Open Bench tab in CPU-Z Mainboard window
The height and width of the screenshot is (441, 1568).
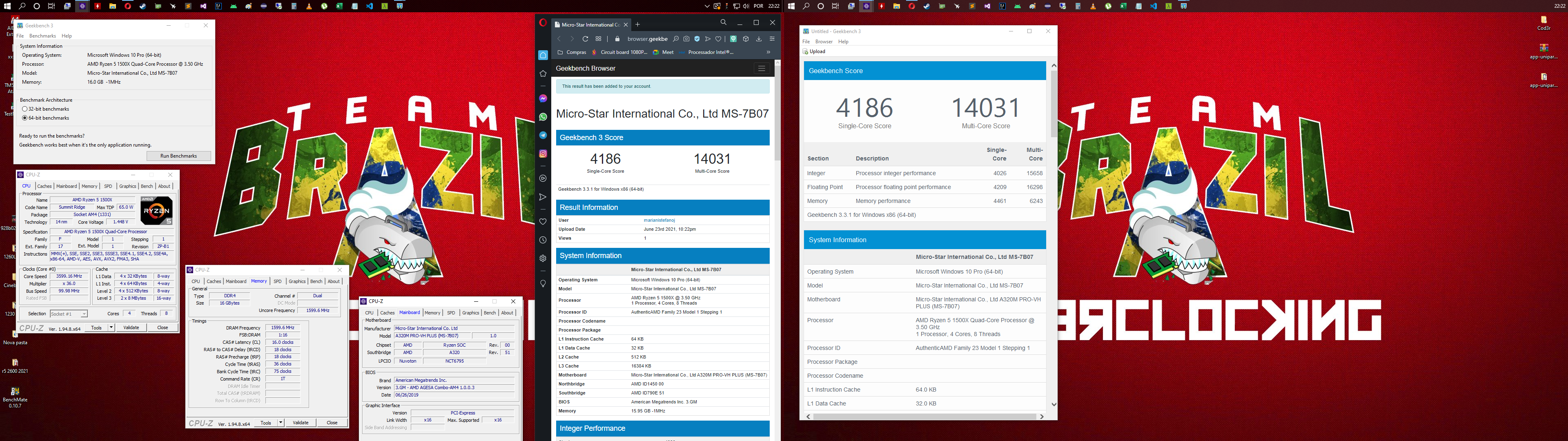click(490, 313)
